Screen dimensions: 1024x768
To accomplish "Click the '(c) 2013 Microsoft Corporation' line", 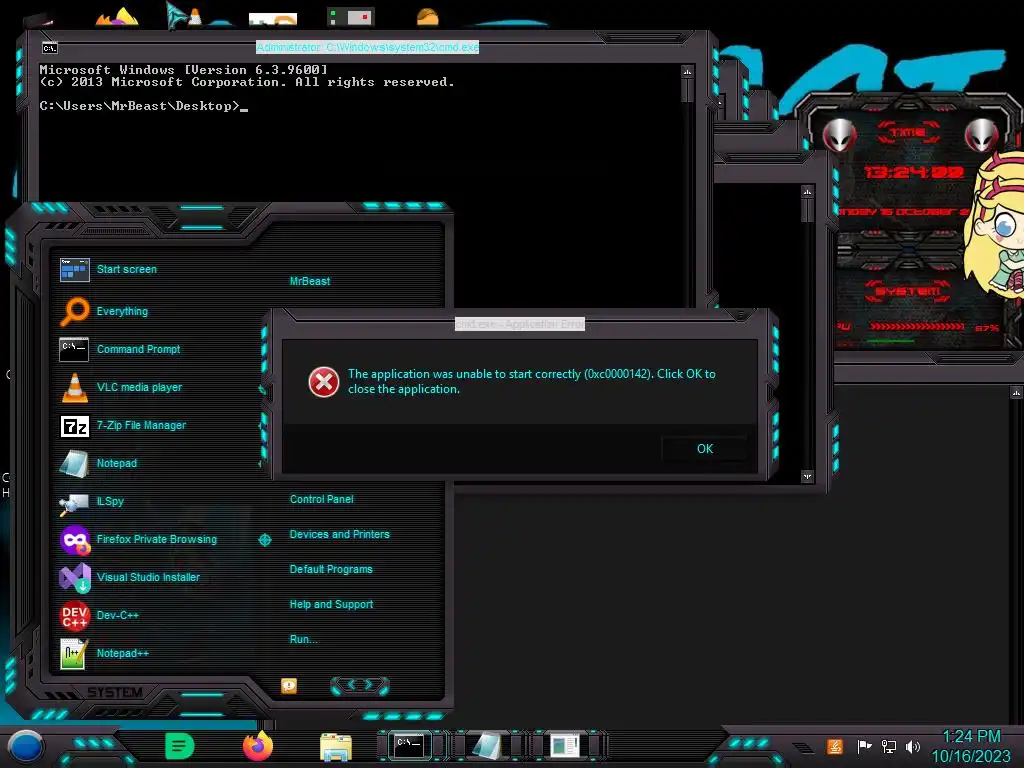I will click(x=246, y=82).
